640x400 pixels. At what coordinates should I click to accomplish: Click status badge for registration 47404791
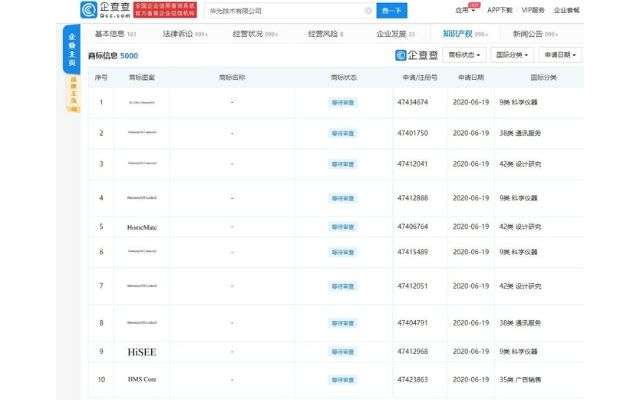(342, 323)
